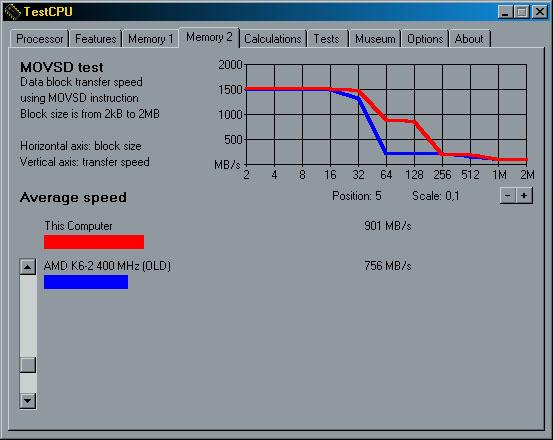553x440 pixels.
Task: Click the 'MB/s' axis unit label
Action: point(227,165)
